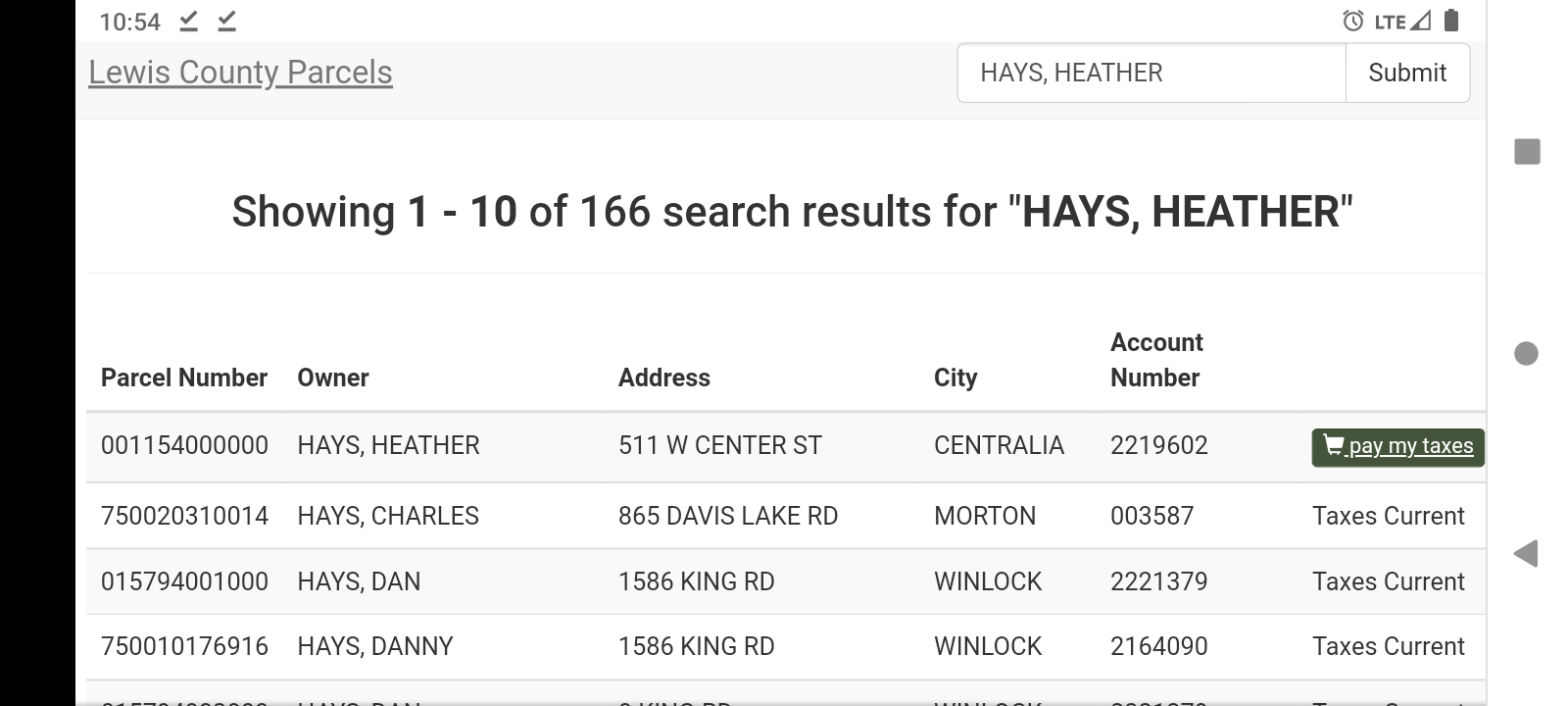Image resolution: width=1568 pixels, height=706 pixels.
Task: Select parcel number 750020310014
Action: click(184, 517)
